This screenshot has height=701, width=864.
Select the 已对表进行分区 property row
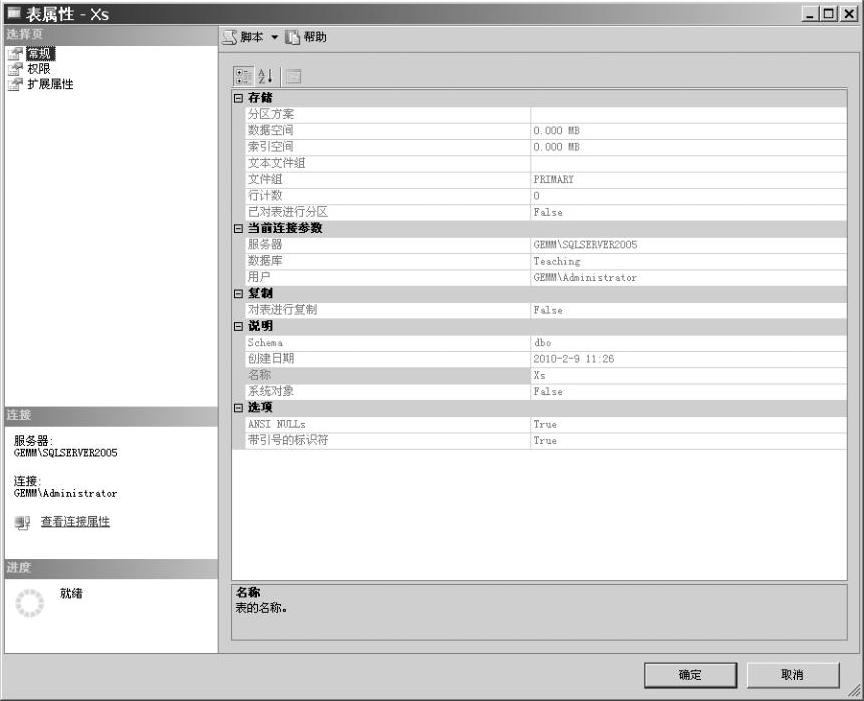546,212
